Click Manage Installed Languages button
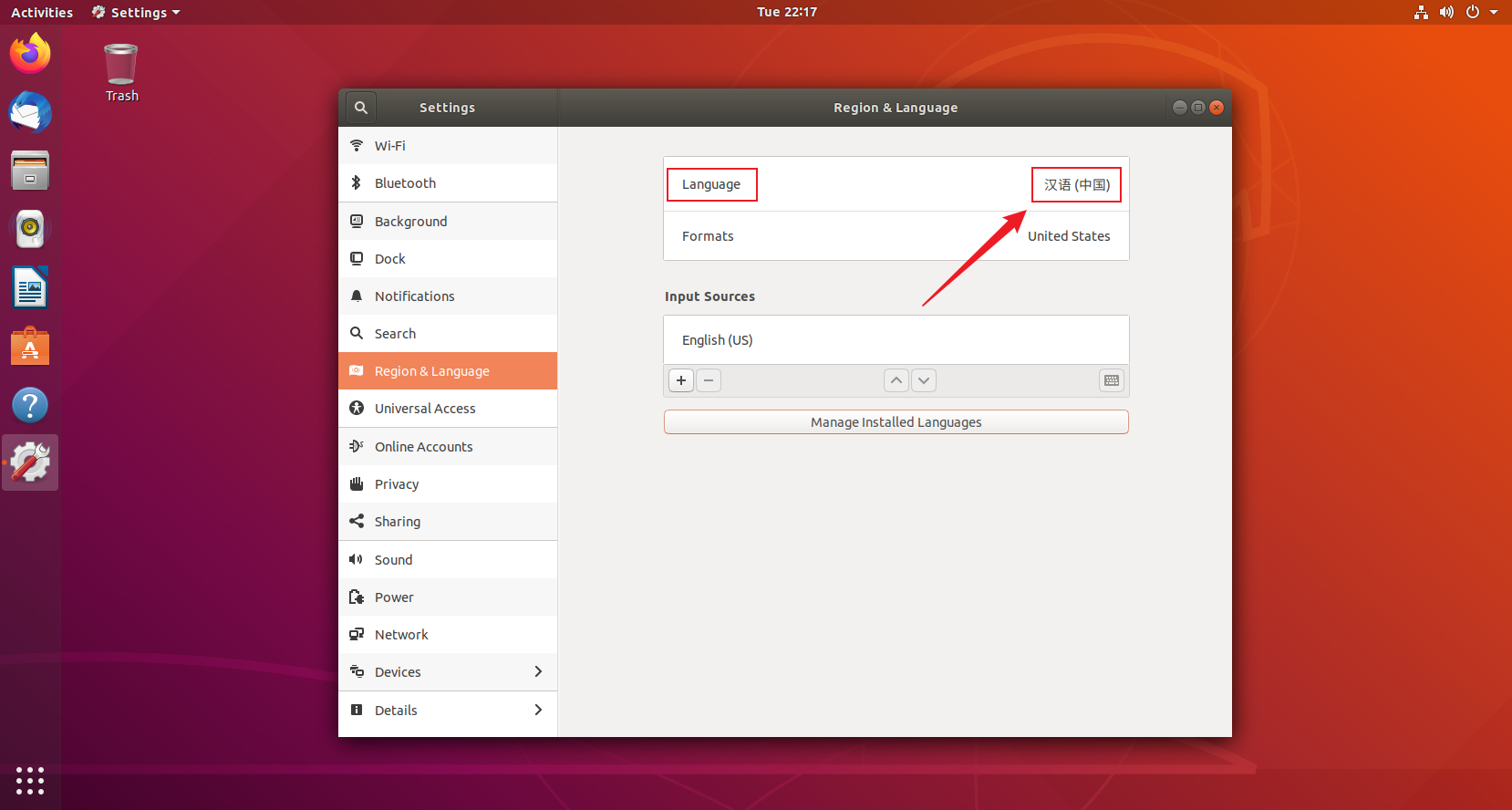 coord(896,422)
